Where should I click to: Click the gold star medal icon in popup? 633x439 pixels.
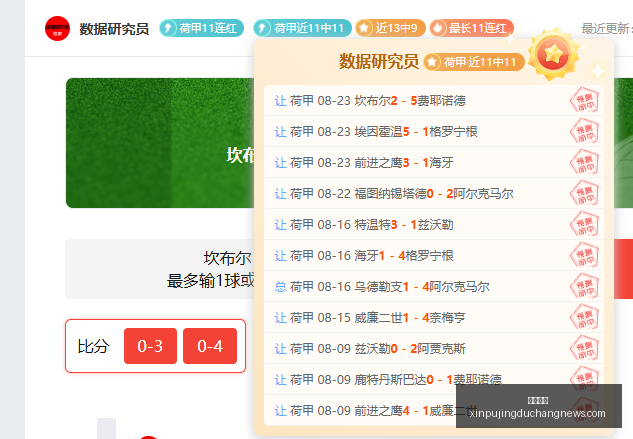tap(553, 54)
